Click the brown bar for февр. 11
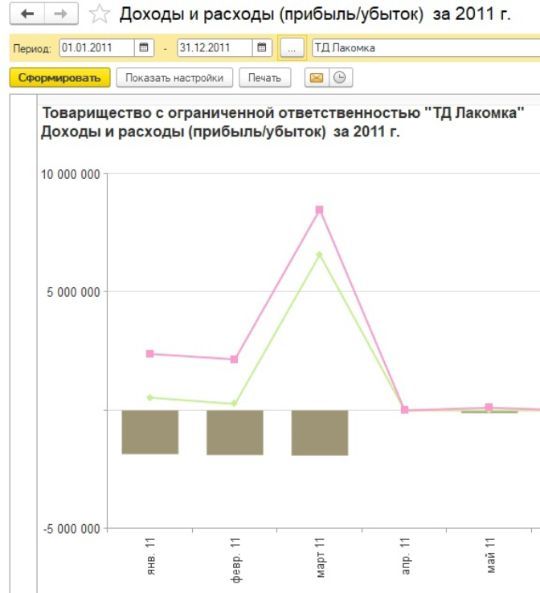 pos(235,432)
